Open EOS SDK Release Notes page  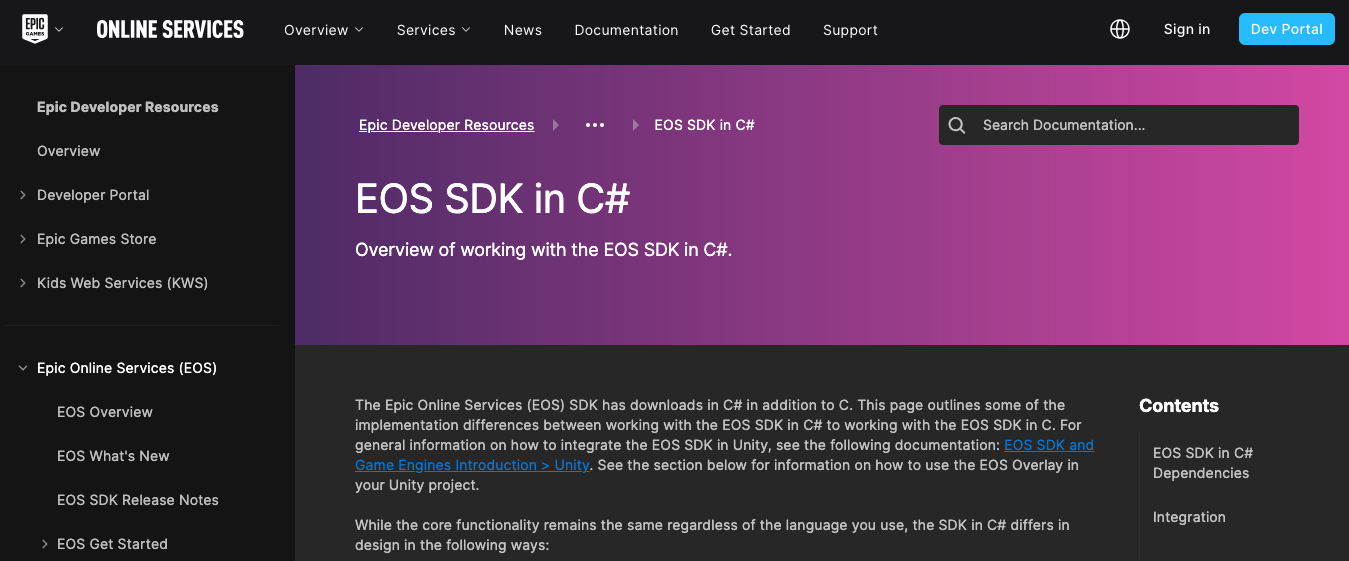click(138, 500)
